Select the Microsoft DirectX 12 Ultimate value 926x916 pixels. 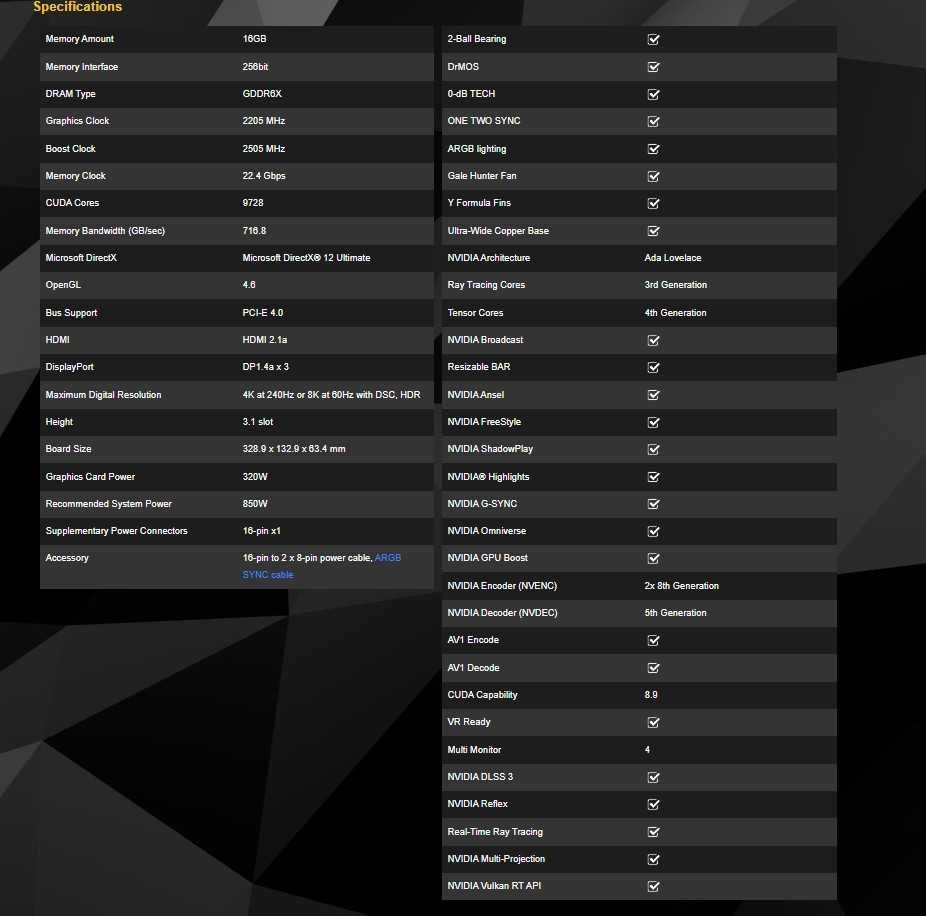pyautogui.click(x=306, y=258)
